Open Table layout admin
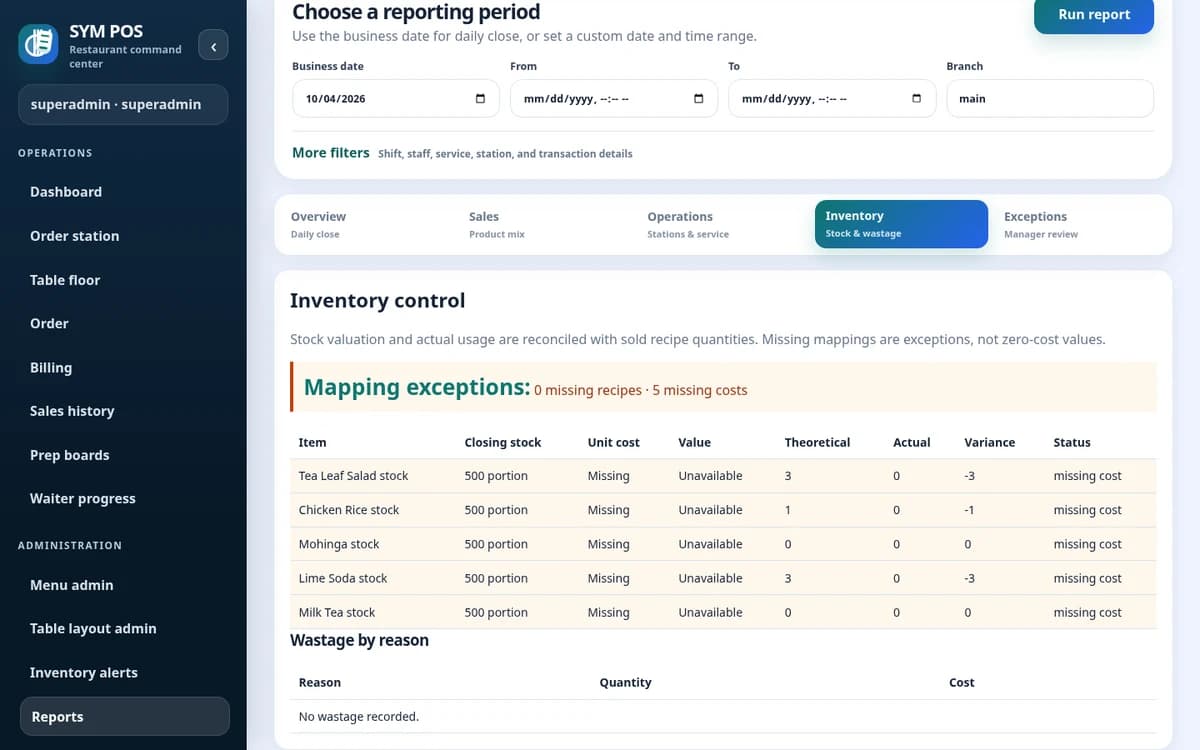The height and width of the screenshot is (750, 1200). 124,629
